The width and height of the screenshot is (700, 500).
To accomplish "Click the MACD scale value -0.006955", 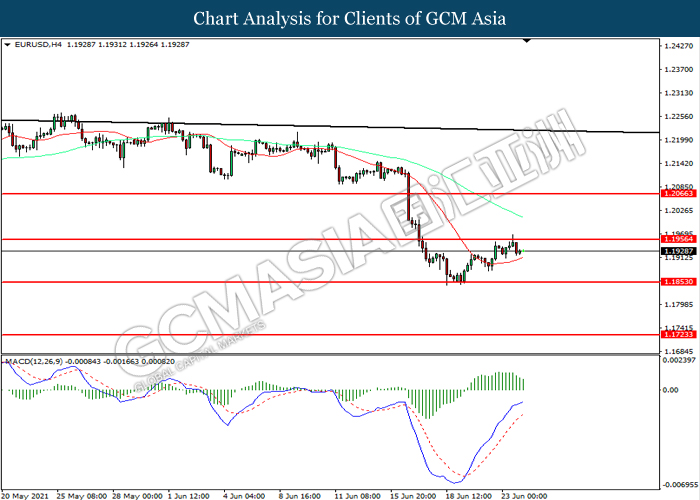I will tap(680, 484).
